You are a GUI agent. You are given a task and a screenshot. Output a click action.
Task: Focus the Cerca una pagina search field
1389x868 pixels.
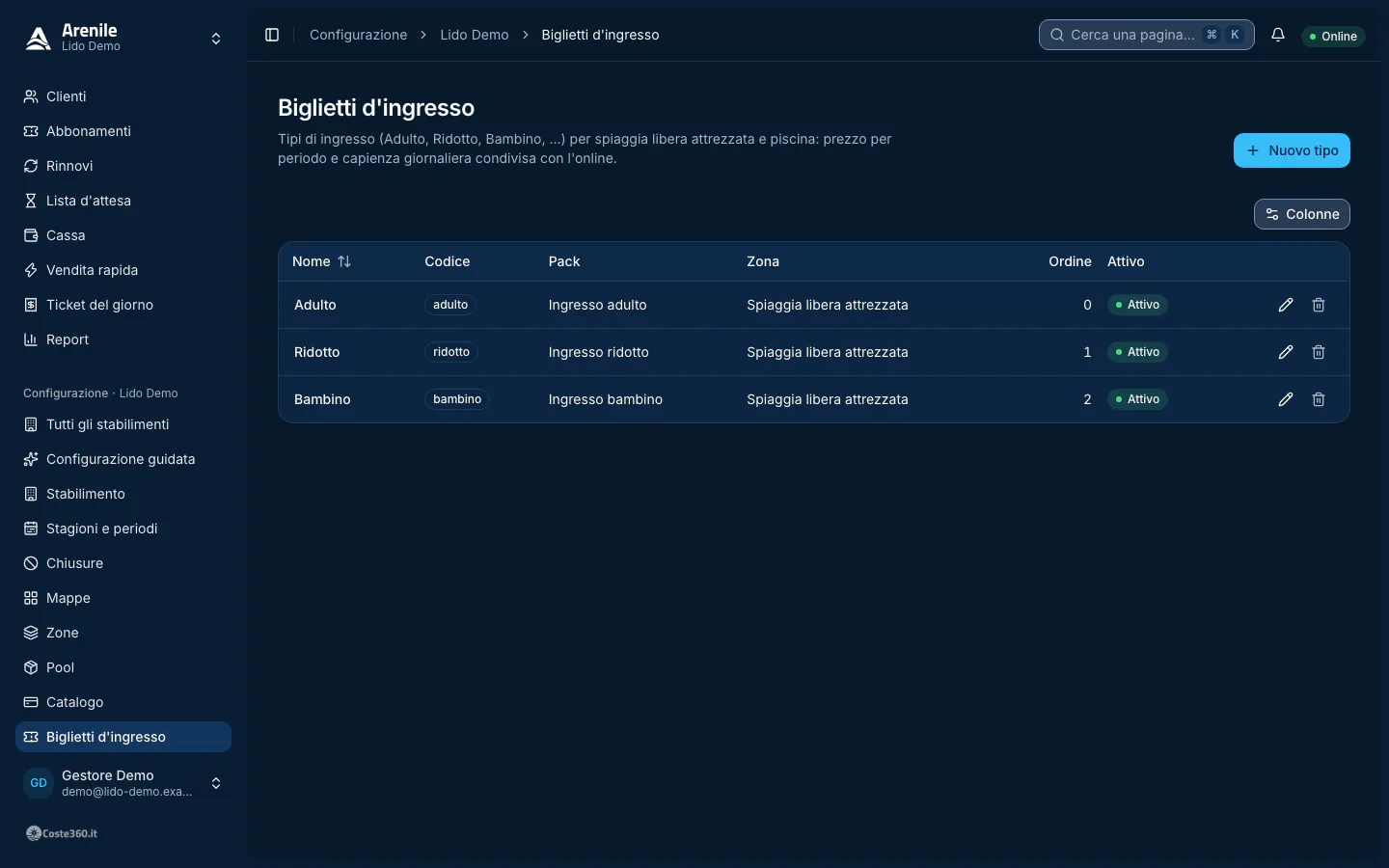(1147, 35)
